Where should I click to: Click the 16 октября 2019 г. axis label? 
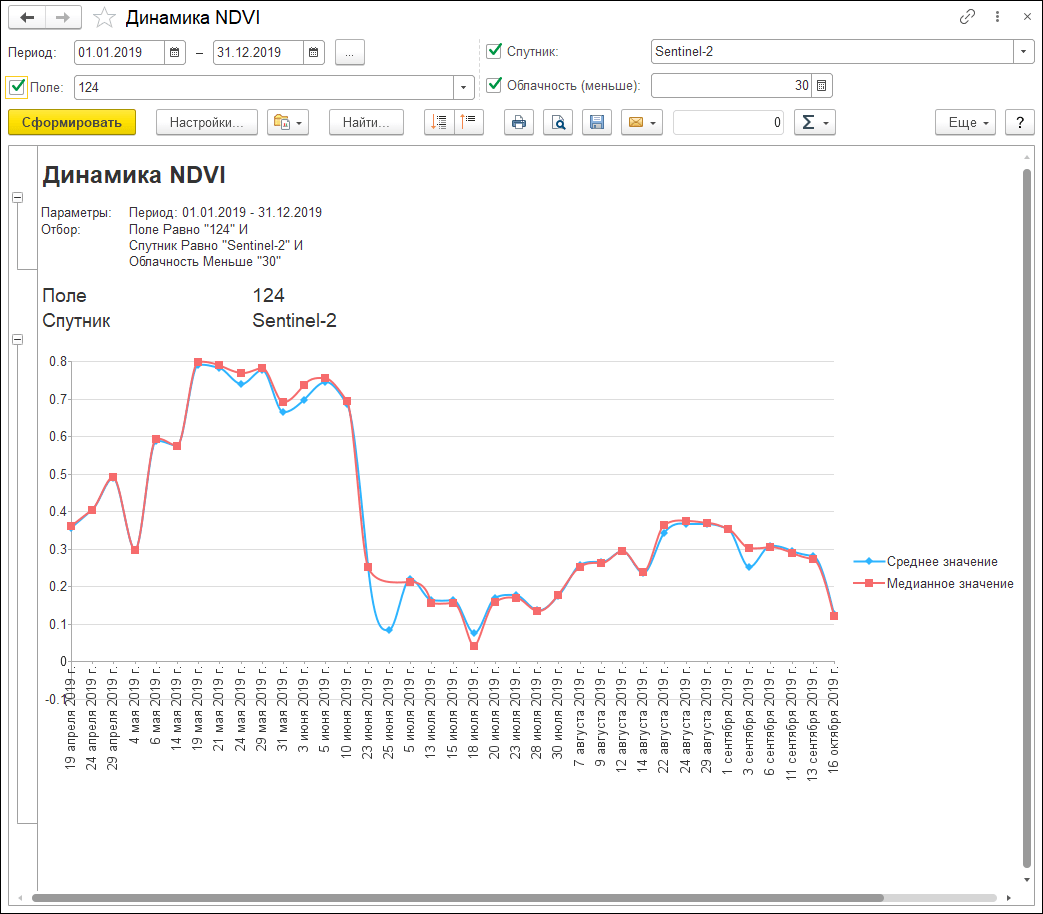click(833, 718)
